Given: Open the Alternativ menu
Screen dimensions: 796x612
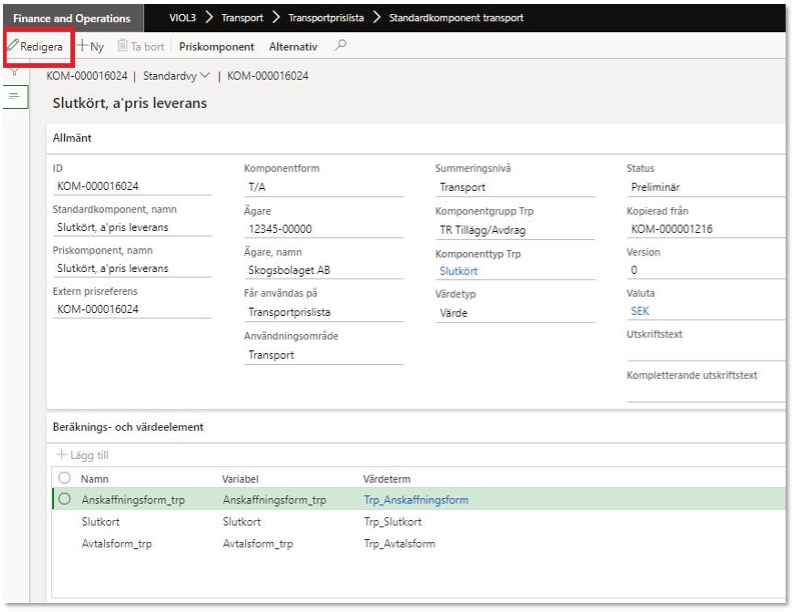Looking at the screenshot, I should (293, 46).
